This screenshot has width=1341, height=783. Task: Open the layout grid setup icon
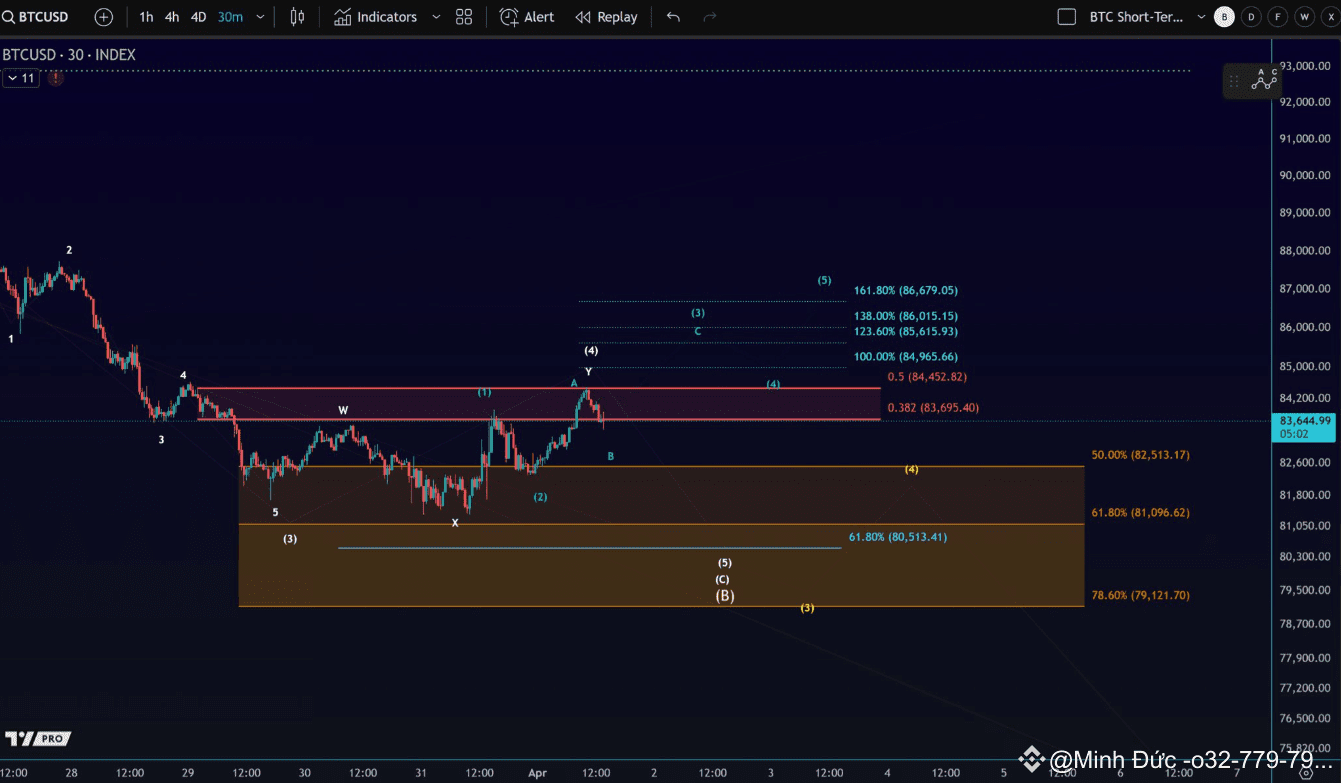464,17
